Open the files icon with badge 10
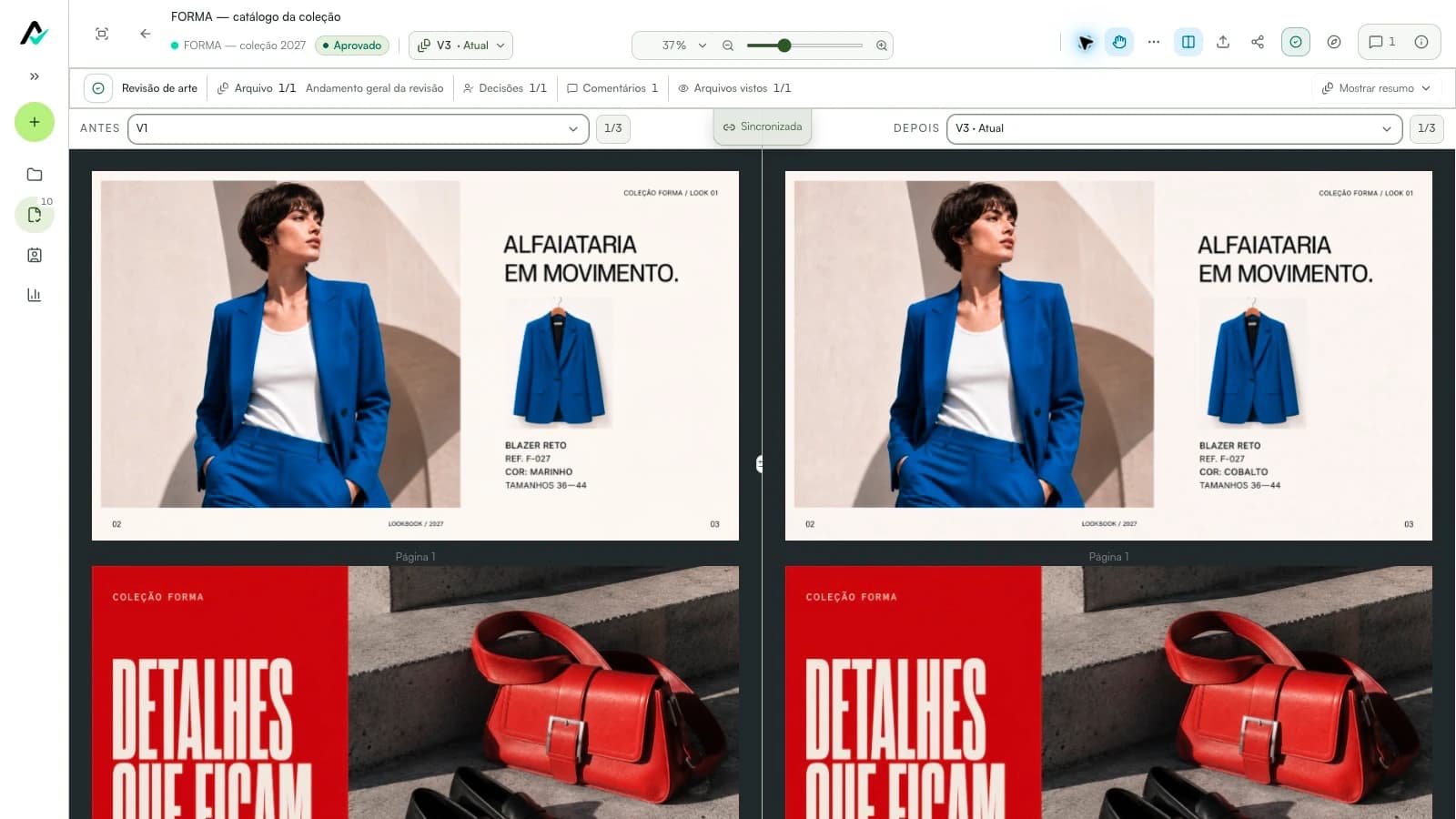The width and height of the screenshot is (1456, 819). pos(35,215)
